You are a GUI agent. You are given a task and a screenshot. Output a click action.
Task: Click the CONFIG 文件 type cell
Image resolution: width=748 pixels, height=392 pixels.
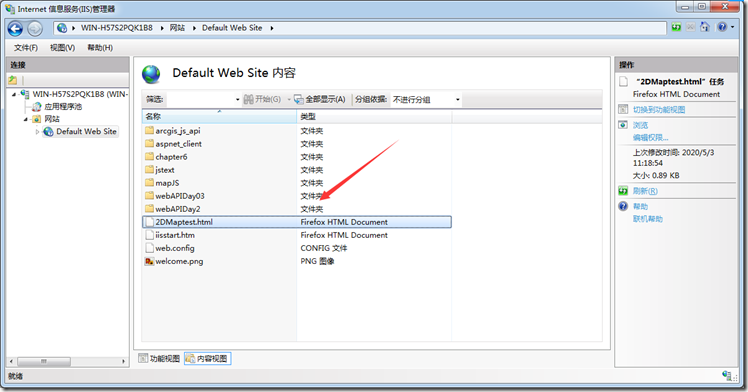[x=324, y=248]
